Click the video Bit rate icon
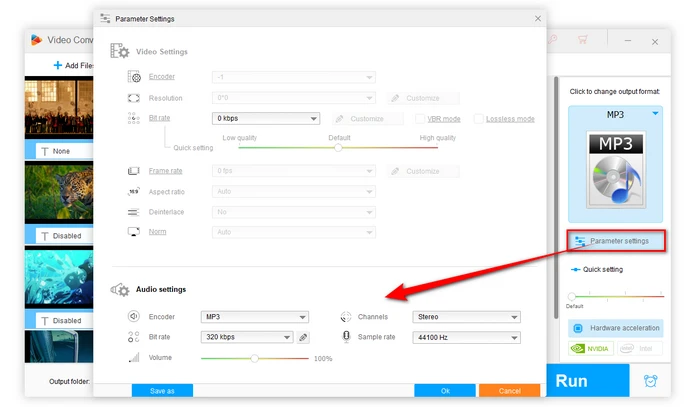Image resolution: width=700 pixels, height=407 pixels. click(x=133, y=118)
